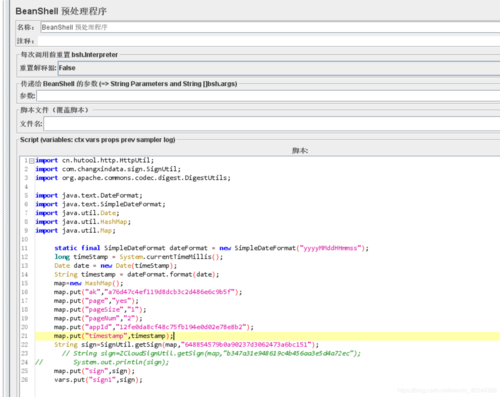Screen dimensions: 500x397
Task: Click the highlighted map.put "timestamp" line
Action: point(114,336)
